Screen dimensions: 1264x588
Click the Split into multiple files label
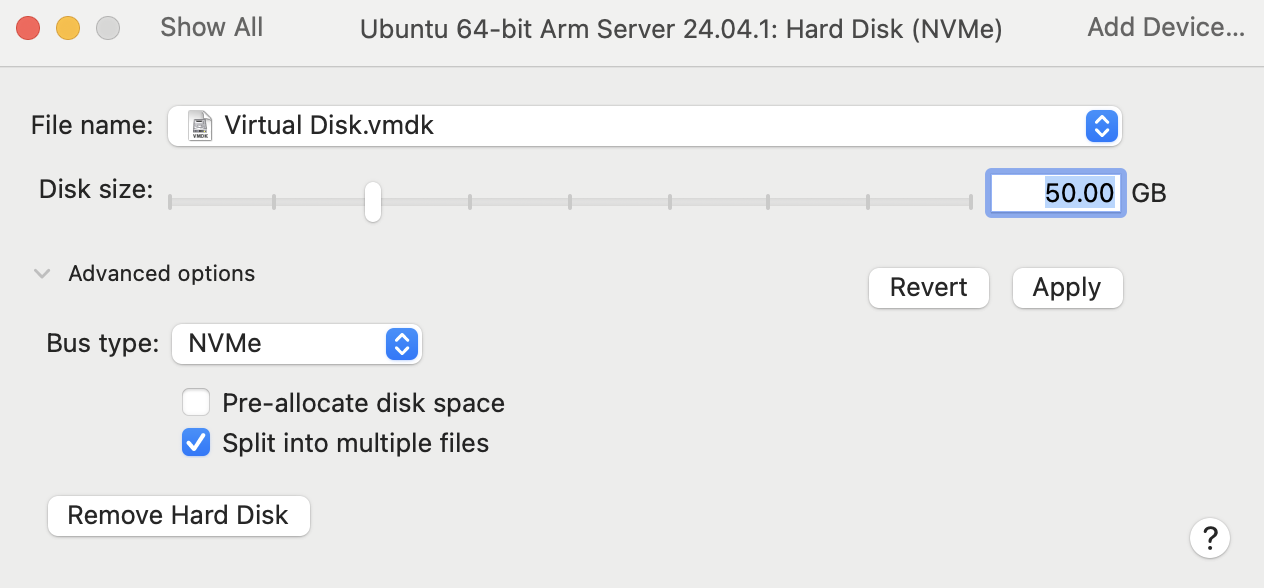355,442
